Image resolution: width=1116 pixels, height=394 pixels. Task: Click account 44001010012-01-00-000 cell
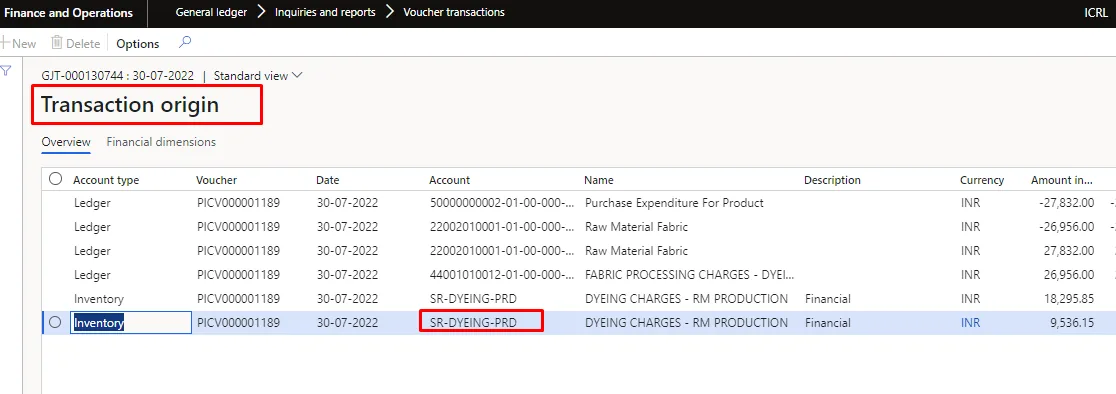coord(502,275)
